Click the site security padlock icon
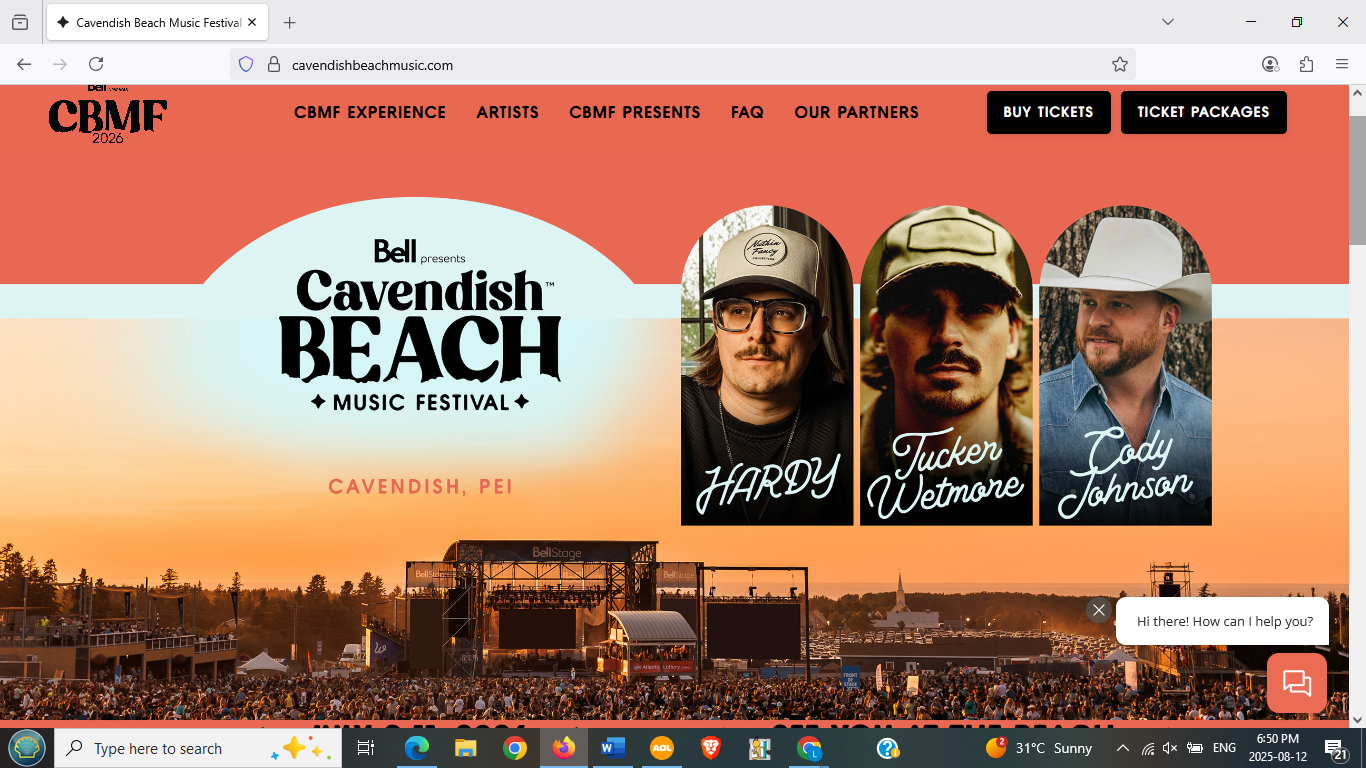 (x=273, y=64)
